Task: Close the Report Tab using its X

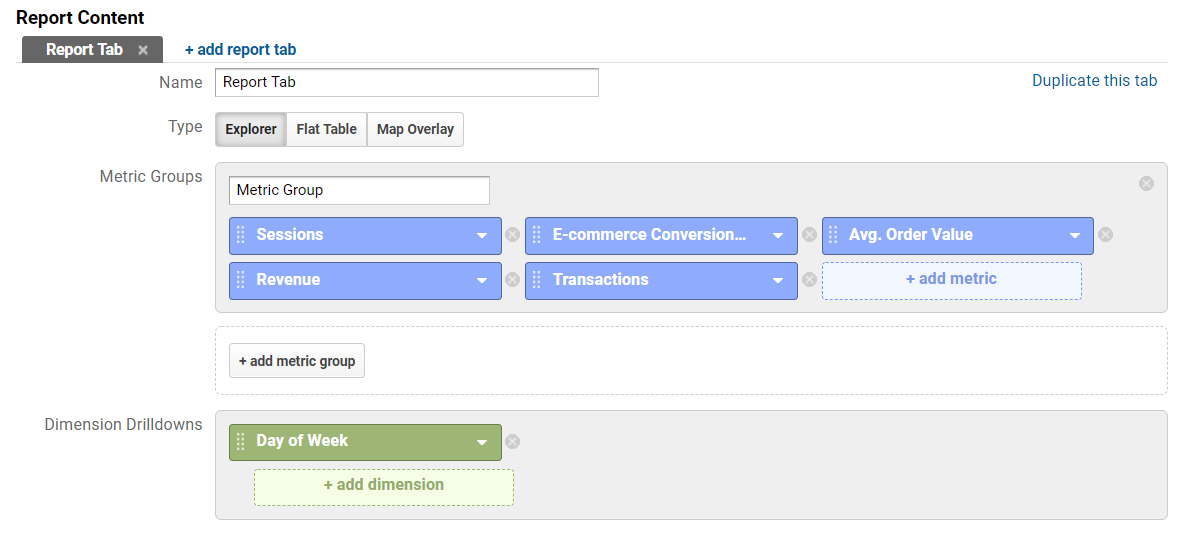Action: click(143, 50)
